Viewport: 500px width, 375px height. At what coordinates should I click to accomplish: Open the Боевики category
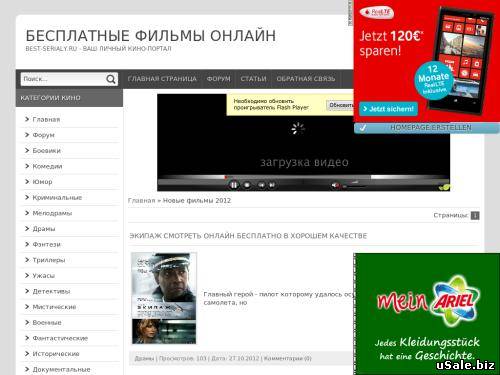click(x=47, y=151)
